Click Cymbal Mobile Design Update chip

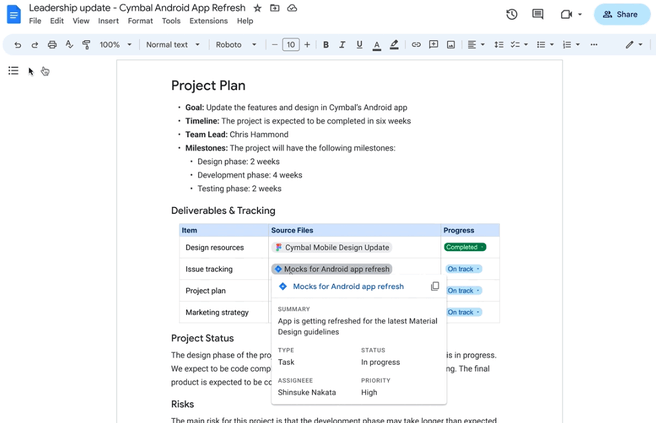tap(332, 247)
